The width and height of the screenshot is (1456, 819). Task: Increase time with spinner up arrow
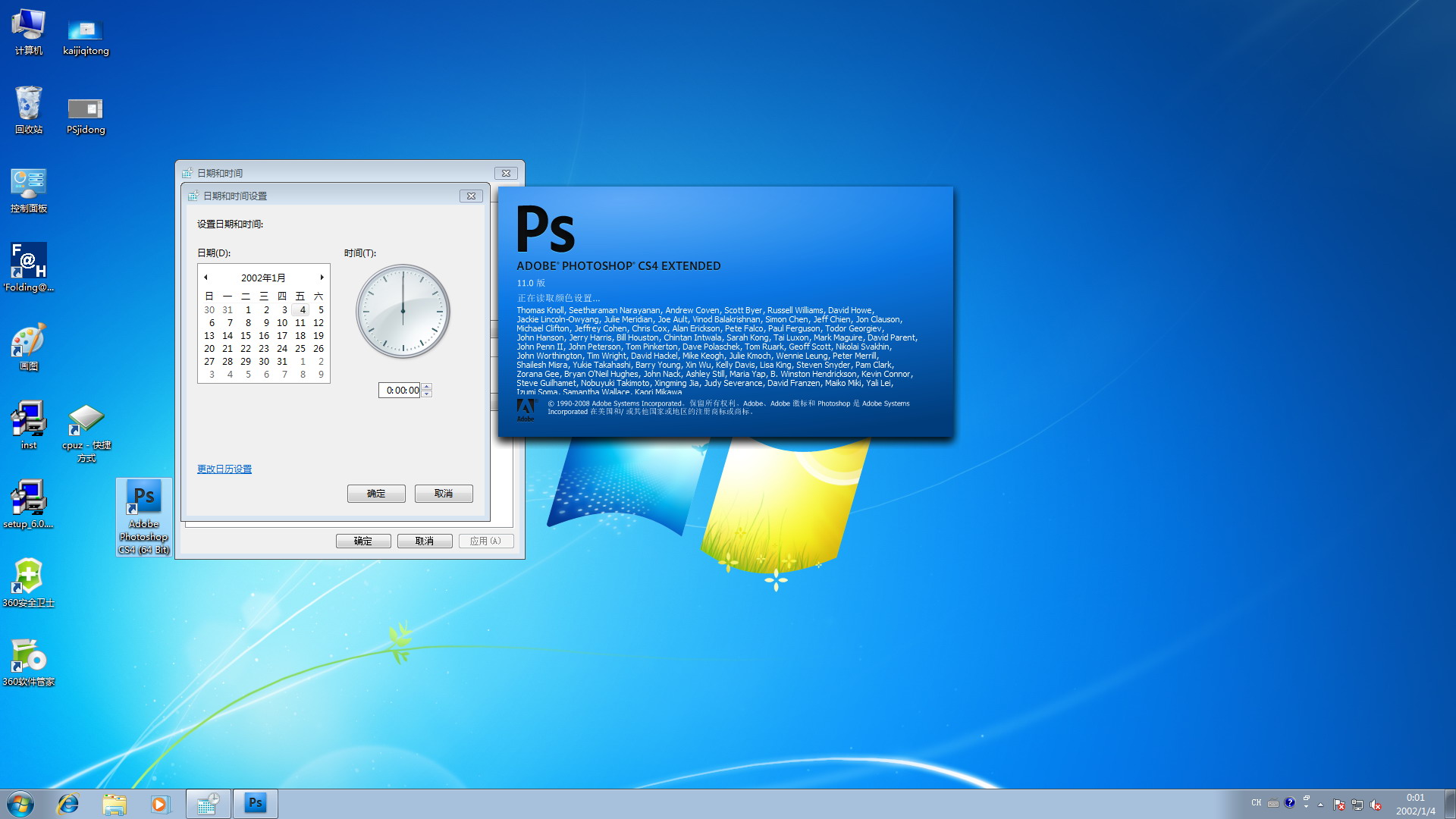(x=427, y=387)
